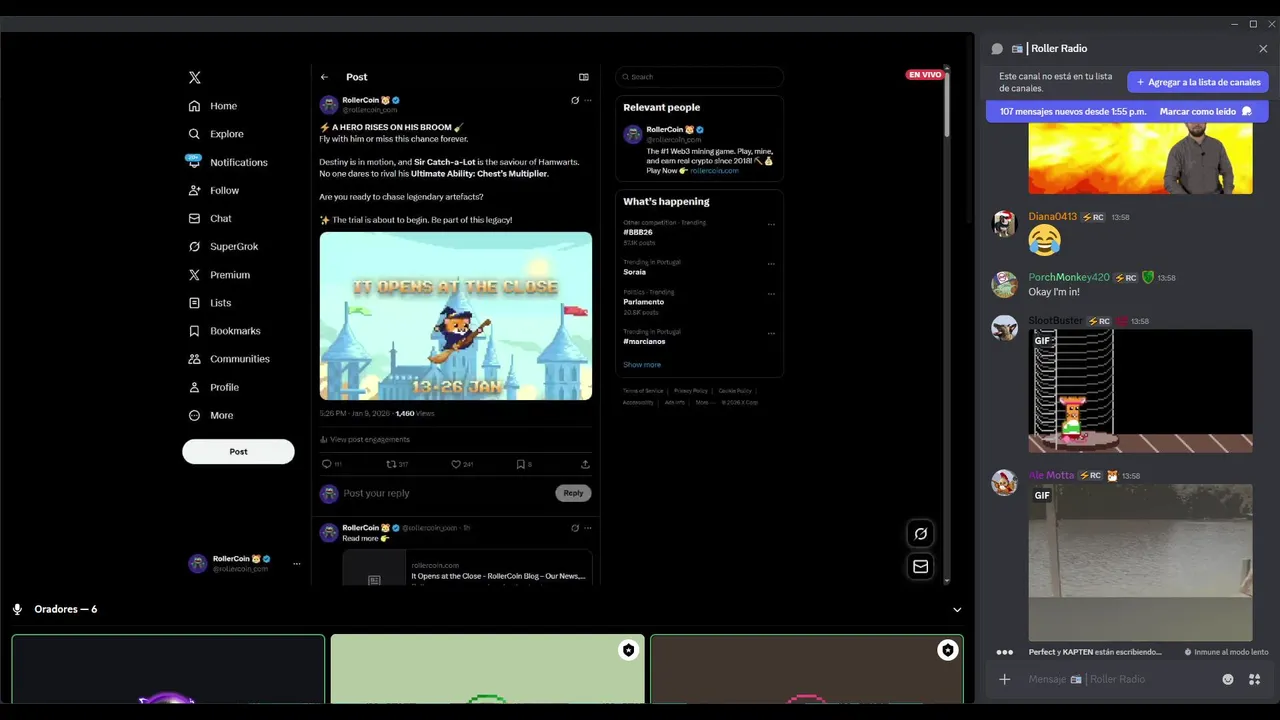Click moderator badge on third speaker tile
Viewport: 1280px width, 720px height.
[947, 650]
